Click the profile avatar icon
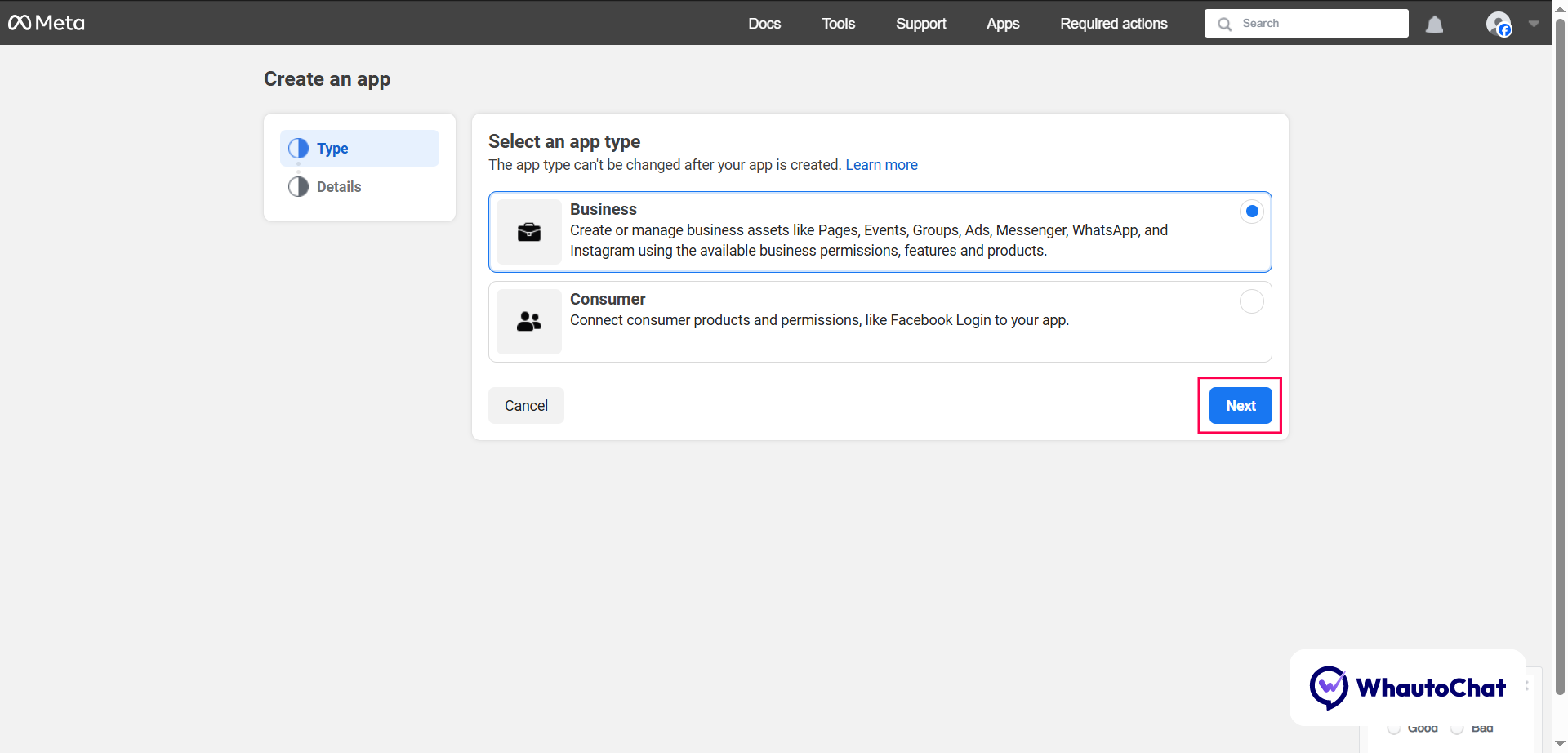 click(x=1500, y=23)
